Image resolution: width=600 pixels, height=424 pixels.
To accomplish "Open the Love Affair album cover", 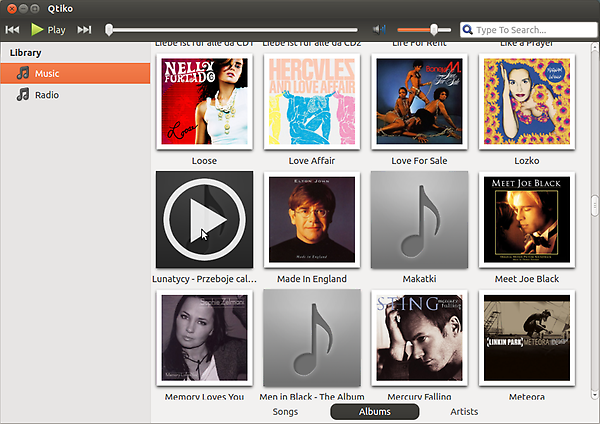I will tap(312, 101).
